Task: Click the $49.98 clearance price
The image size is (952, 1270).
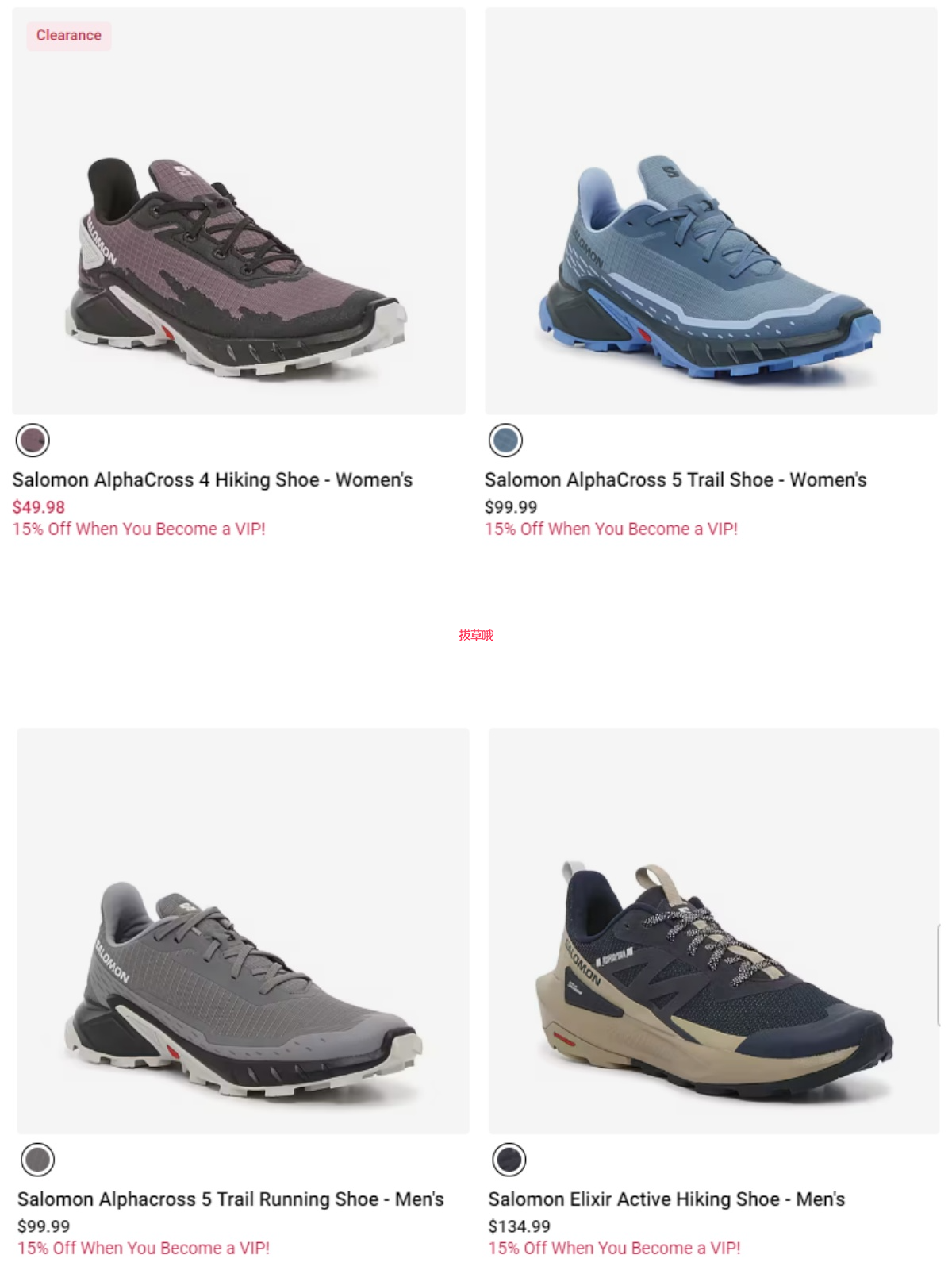Action: (39, 506)
